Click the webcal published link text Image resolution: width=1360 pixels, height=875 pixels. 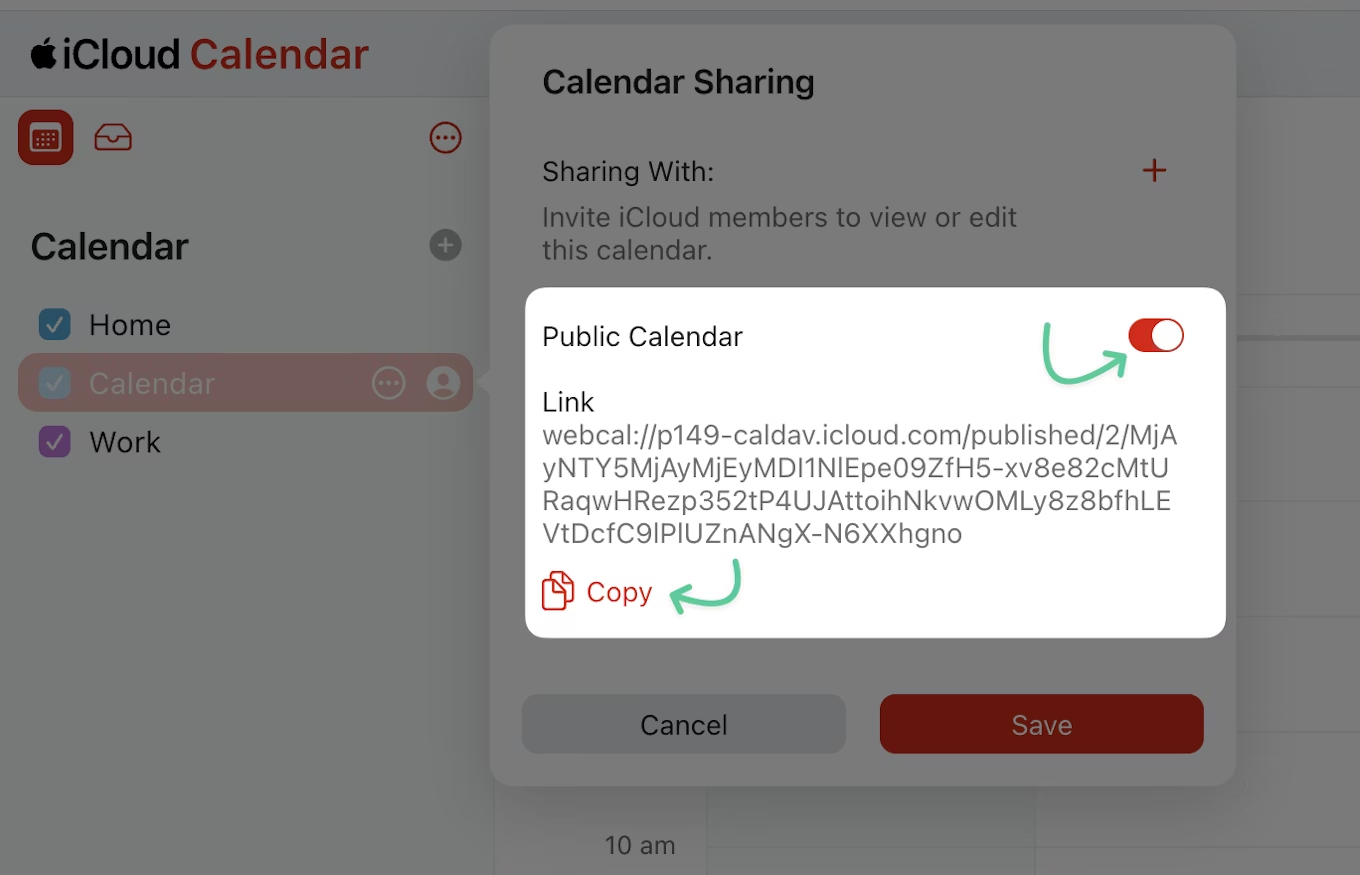(860, 484)
